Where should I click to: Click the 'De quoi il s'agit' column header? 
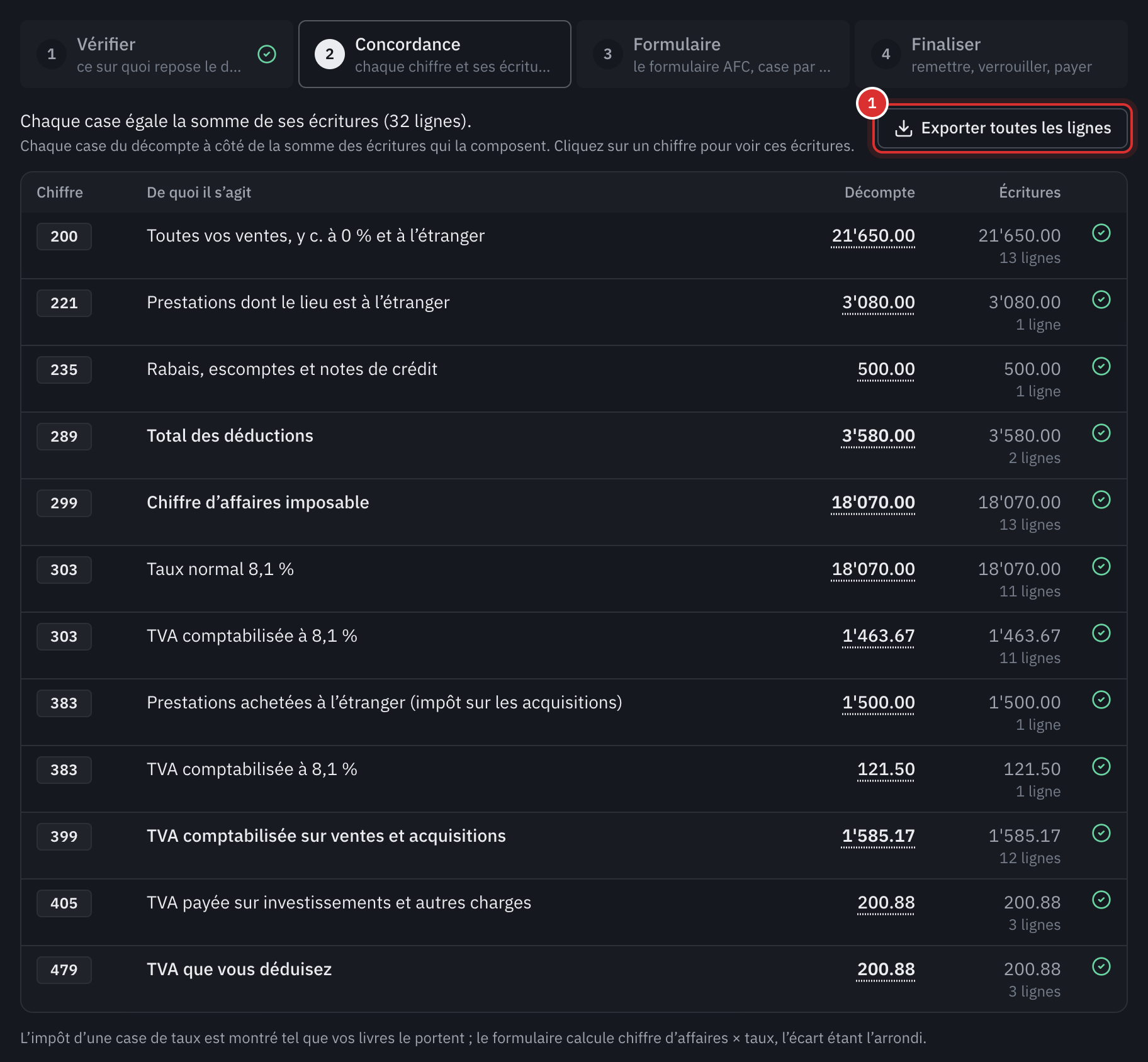[x=199, y=193]
